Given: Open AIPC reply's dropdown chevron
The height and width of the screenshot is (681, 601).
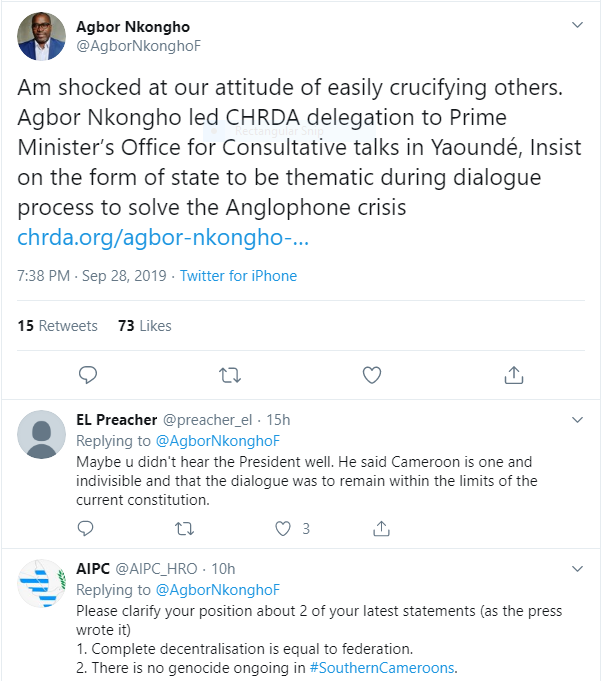Looking at the screenshot, I should (577, 568).
